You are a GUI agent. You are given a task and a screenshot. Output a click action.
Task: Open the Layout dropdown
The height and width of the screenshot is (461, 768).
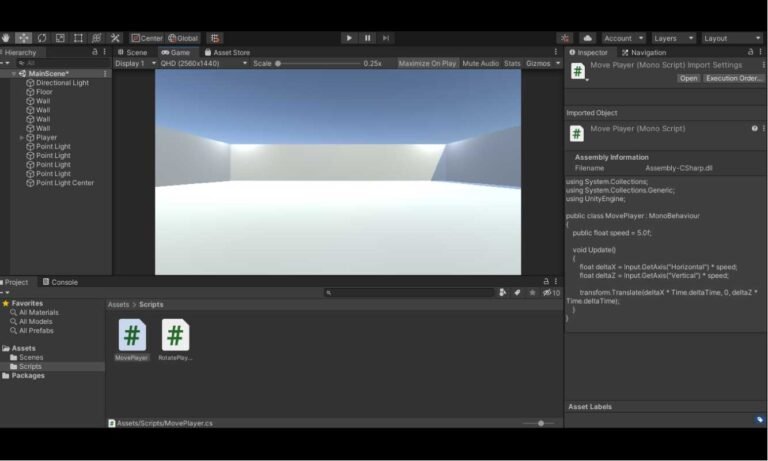click(732, 38)
